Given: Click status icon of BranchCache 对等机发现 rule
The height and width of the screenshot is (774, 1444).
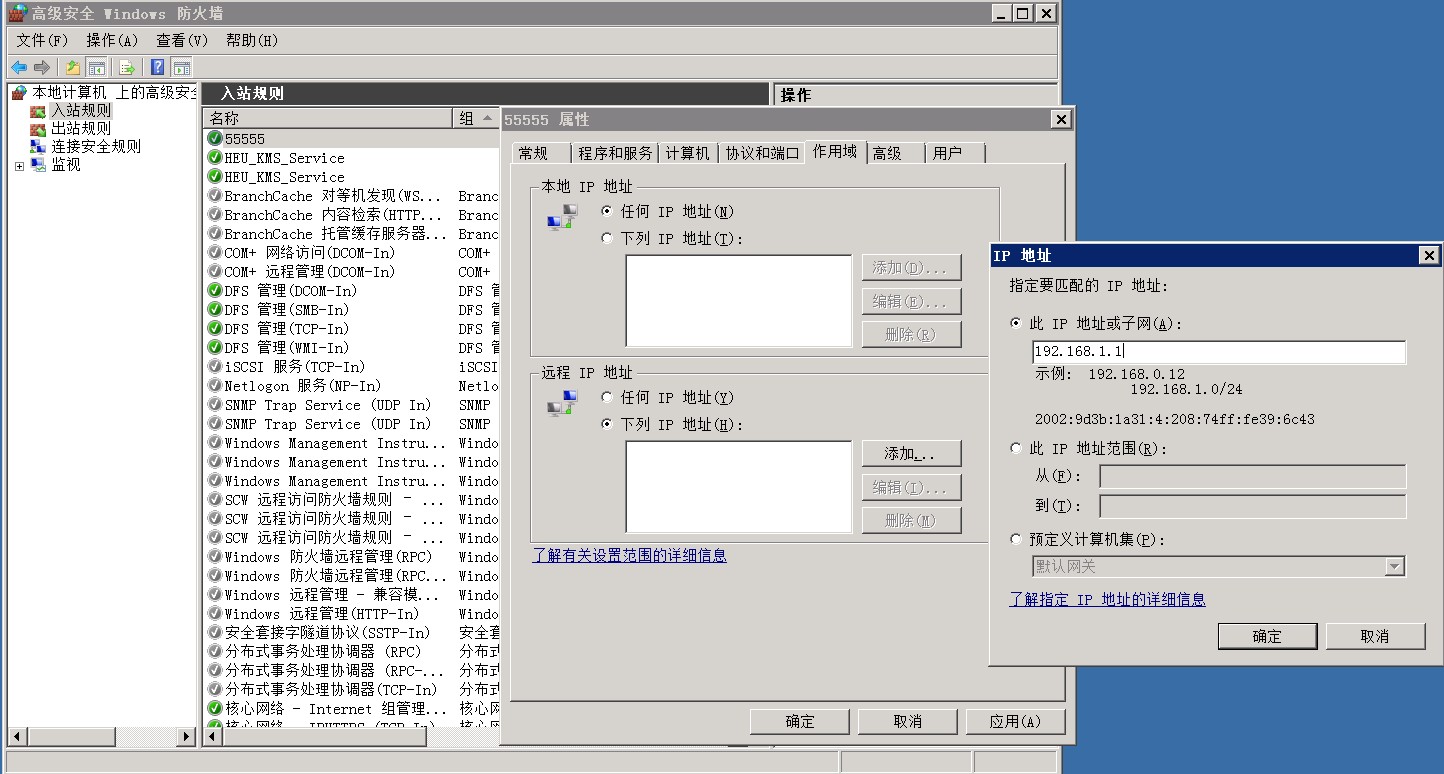Looking at the screenshot, I should (x=215, y=196).
